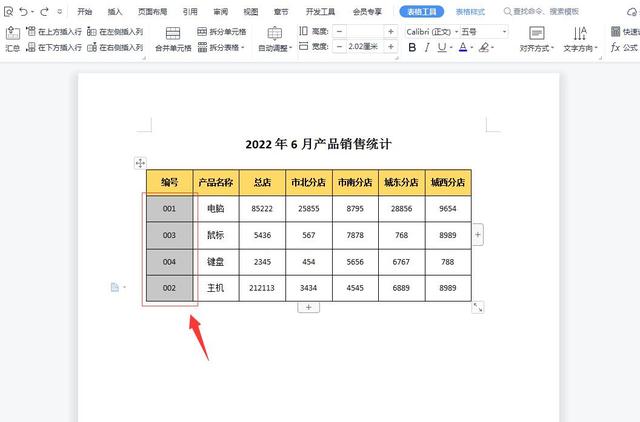
Task: Expand the quick access toolbar customize arrow
Action: click(x=60, y=12)
